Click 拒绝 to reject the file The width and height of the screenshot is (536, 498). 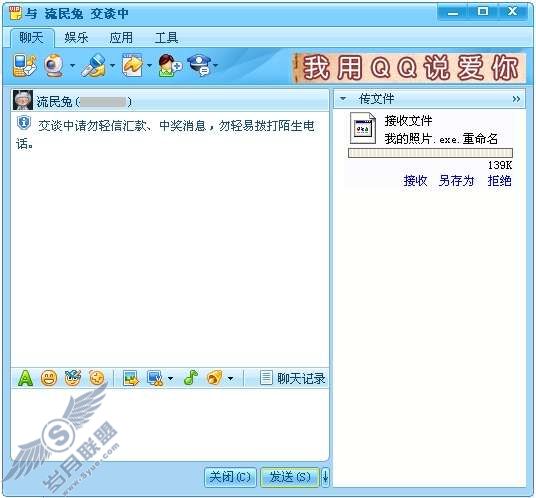(x=499, y=180)
